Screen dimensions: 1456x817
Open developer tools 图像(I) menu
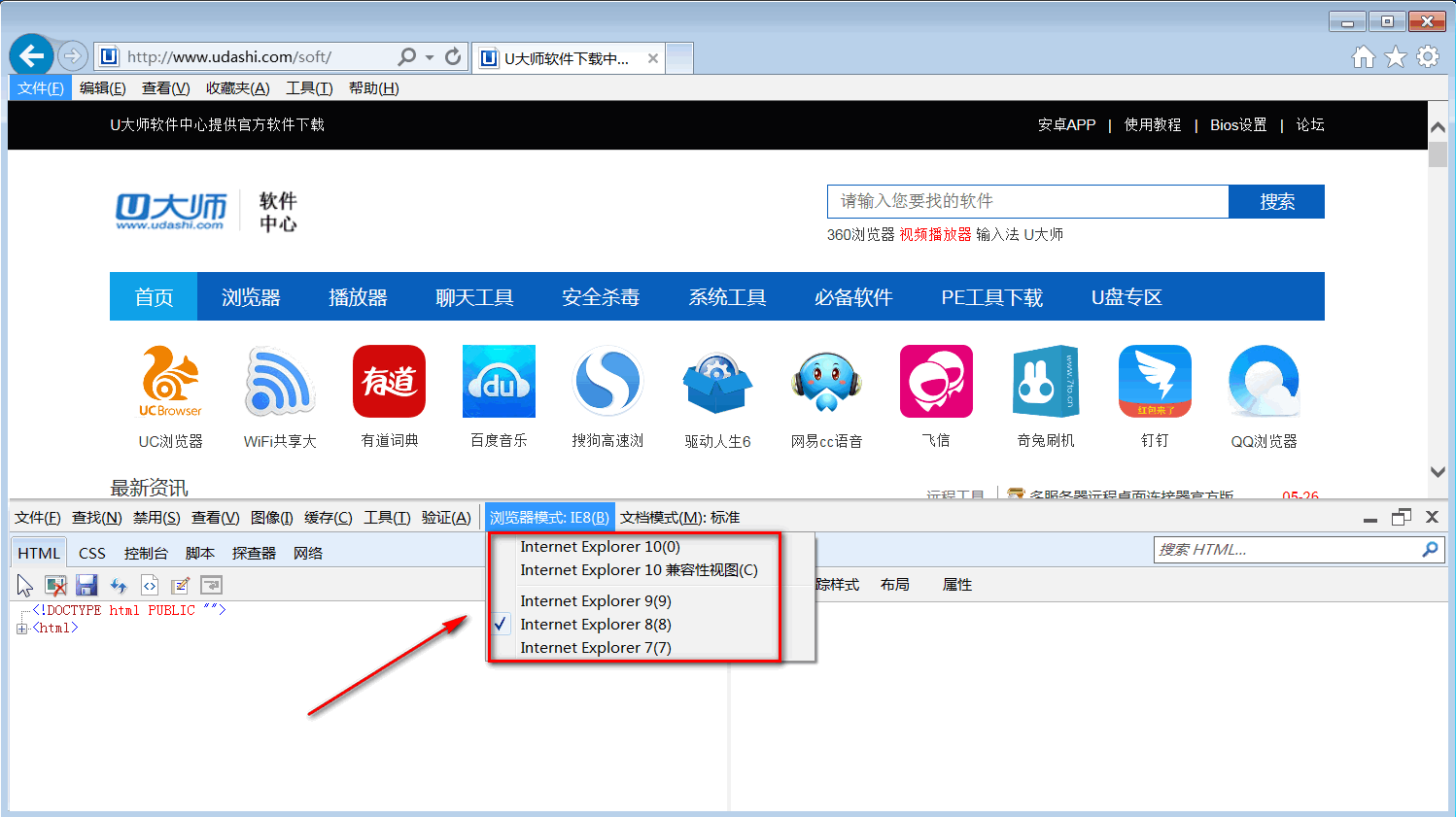point(272,518)
